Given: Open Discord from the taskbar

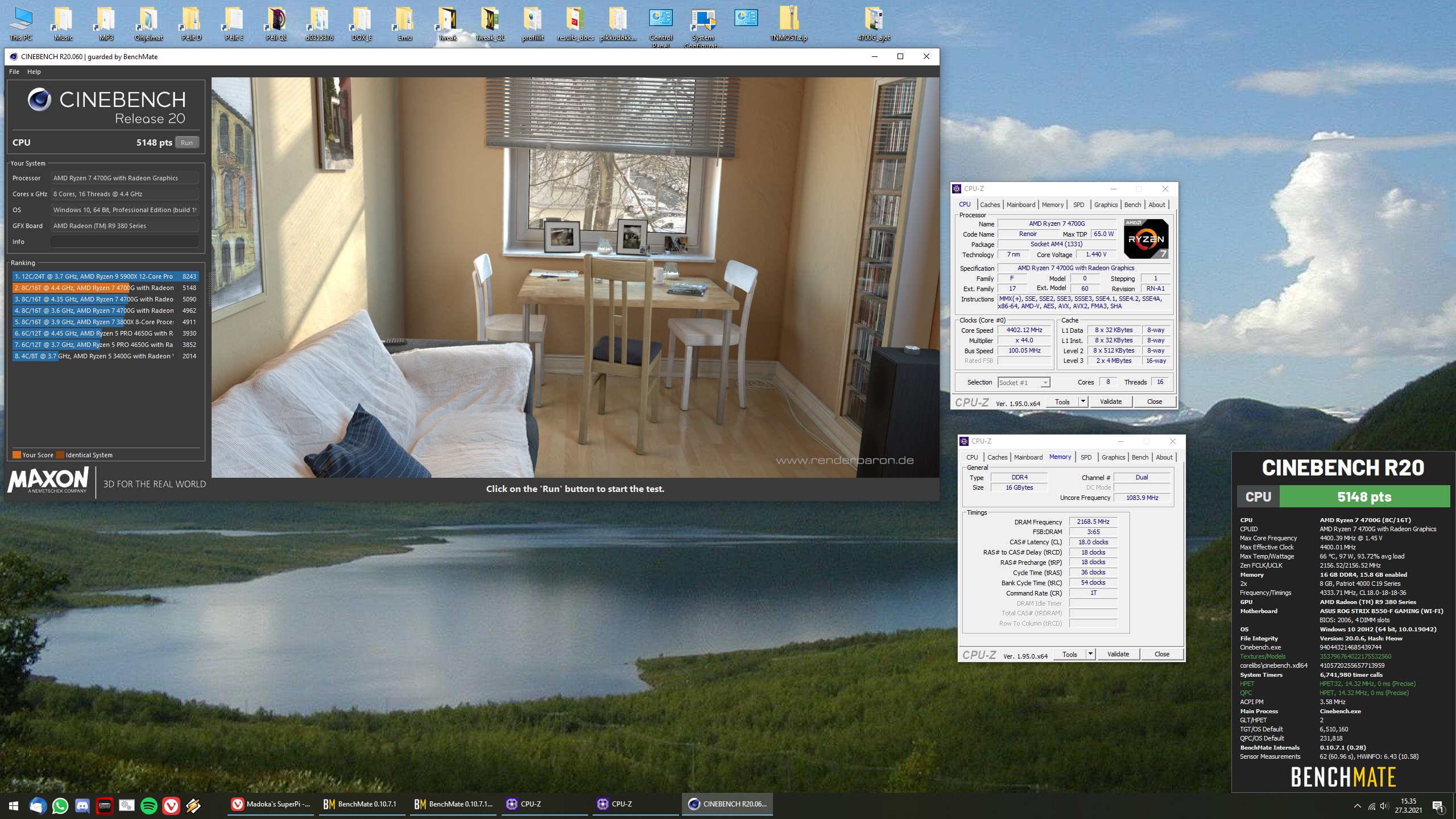Looking at the screenshot, I should (x=82, y=805).
